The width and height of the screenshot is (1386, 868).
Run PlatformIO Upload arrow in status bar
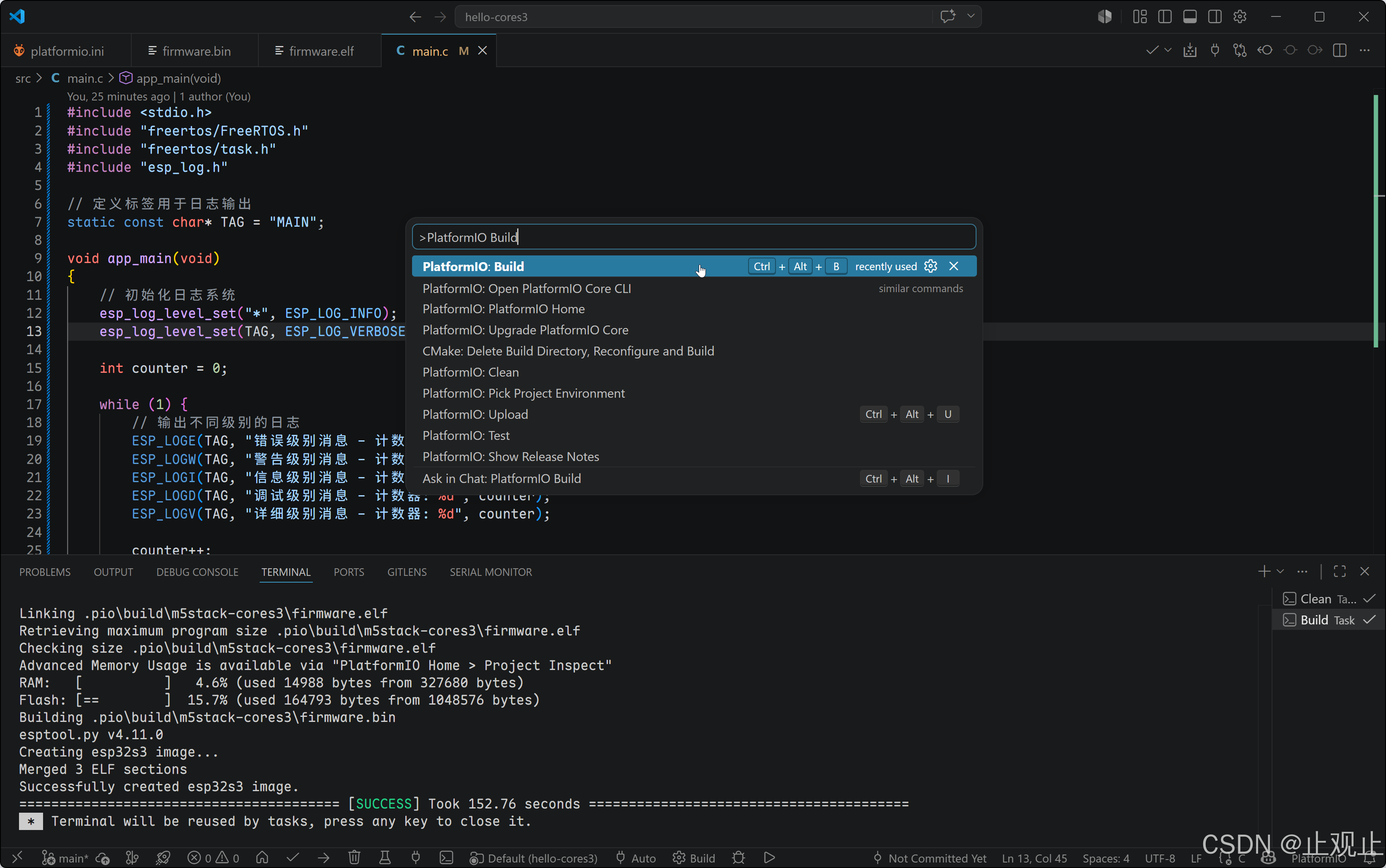pyautogui.click(x=324, y=858)
